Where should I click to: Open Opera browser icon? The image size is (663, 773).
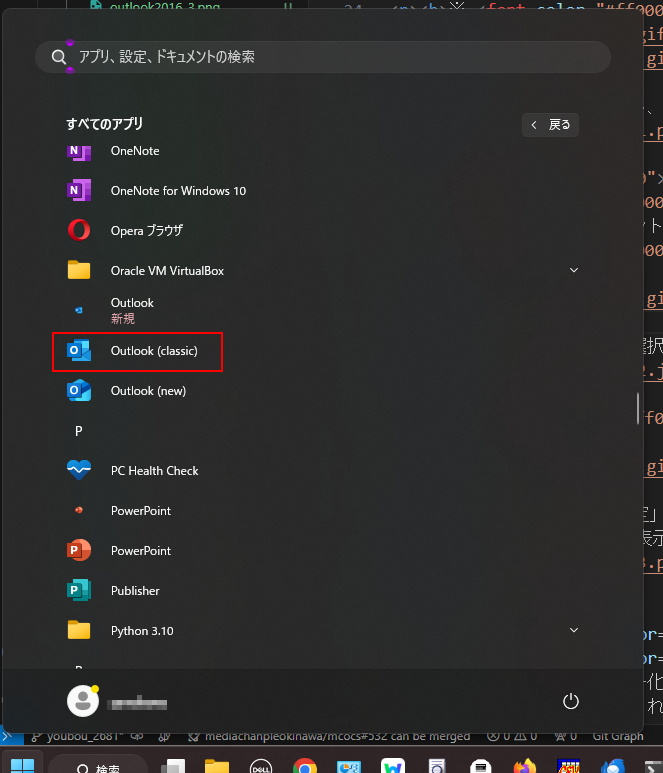79,230
